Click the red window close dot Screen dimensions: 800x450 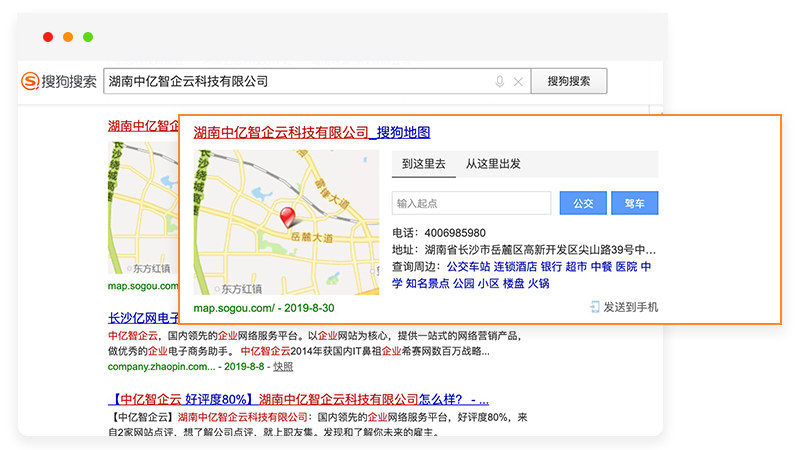pyautogui.click(x=48, y=37)
